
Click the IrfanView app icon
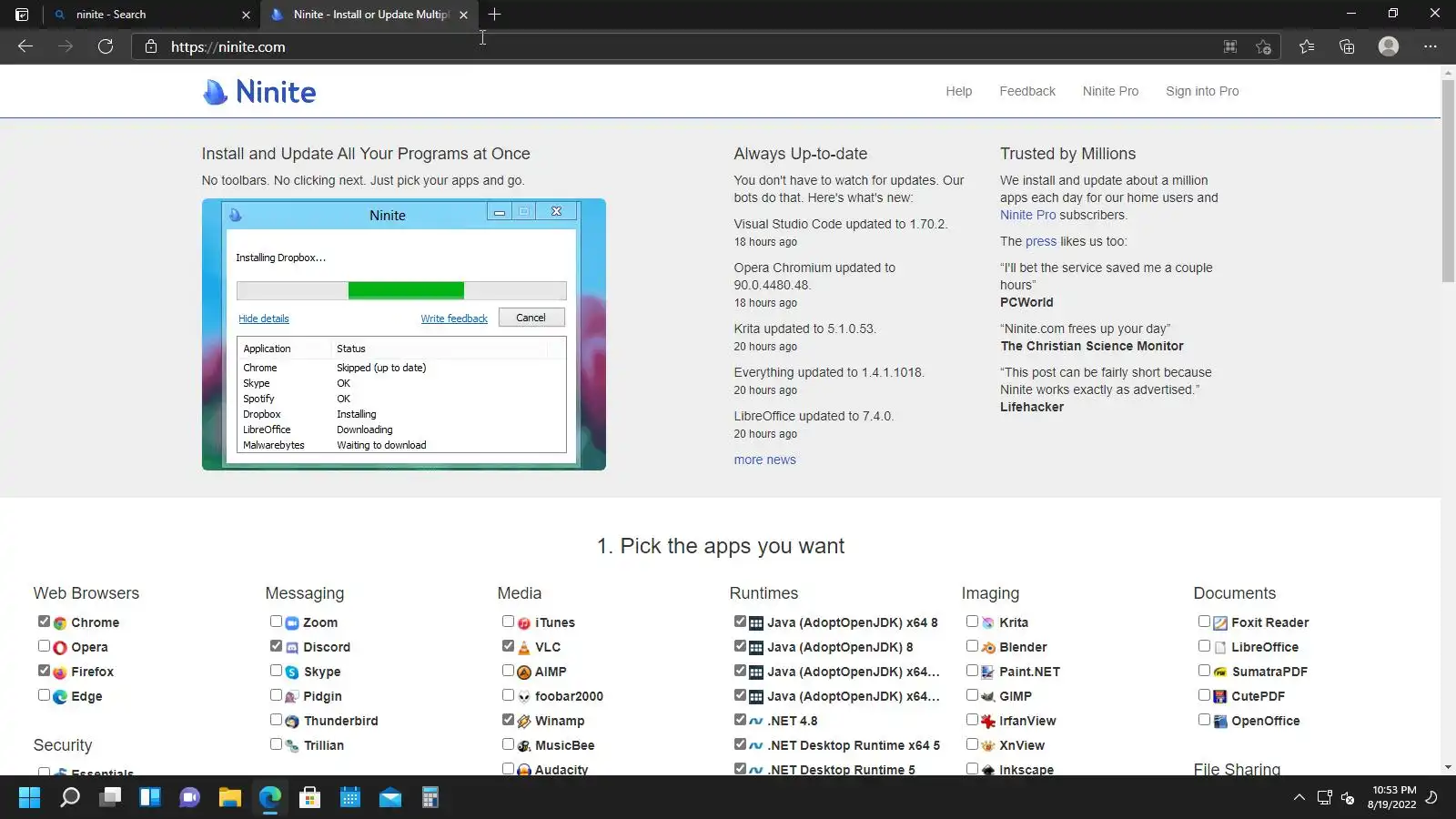pos(988,722)
